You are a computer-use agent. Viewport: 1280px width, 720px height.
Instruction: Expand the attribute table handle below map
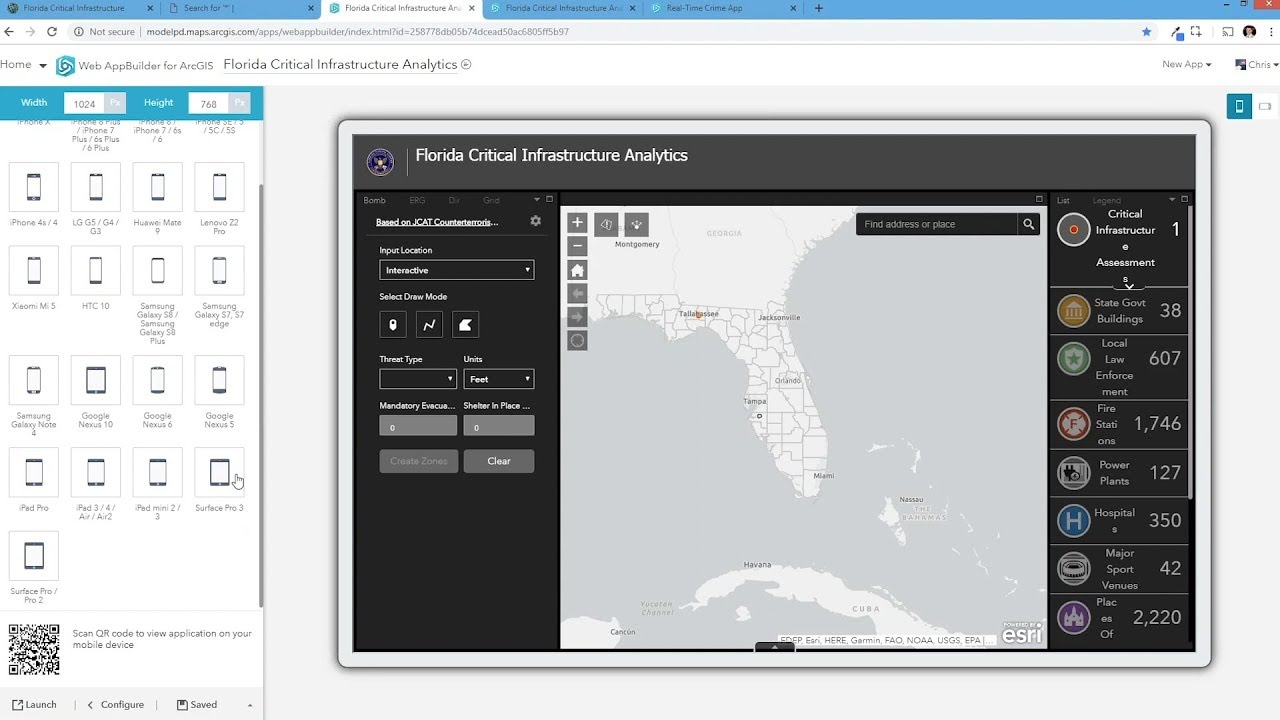click(774, 647)
